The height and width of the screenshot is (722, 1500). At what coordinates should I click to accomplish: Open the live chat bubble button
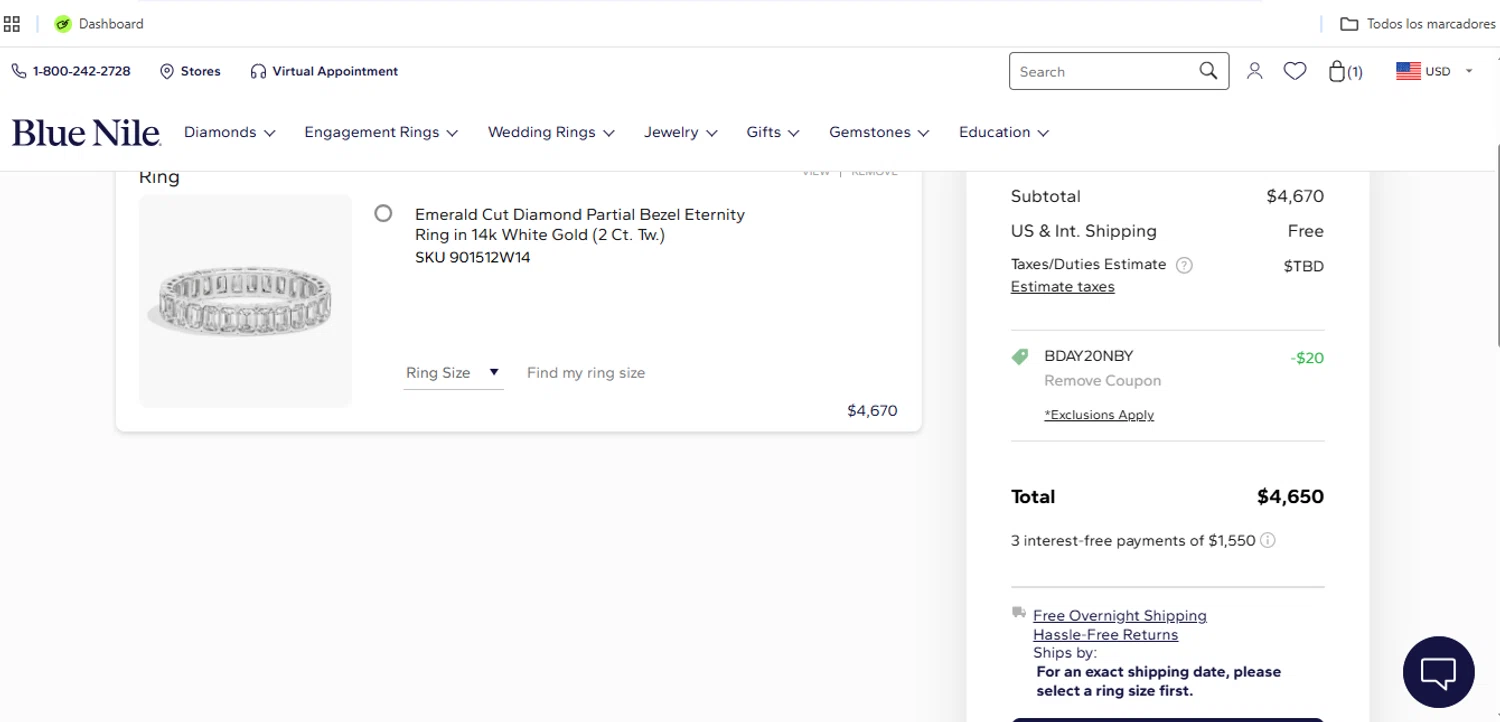point(1438,672)
